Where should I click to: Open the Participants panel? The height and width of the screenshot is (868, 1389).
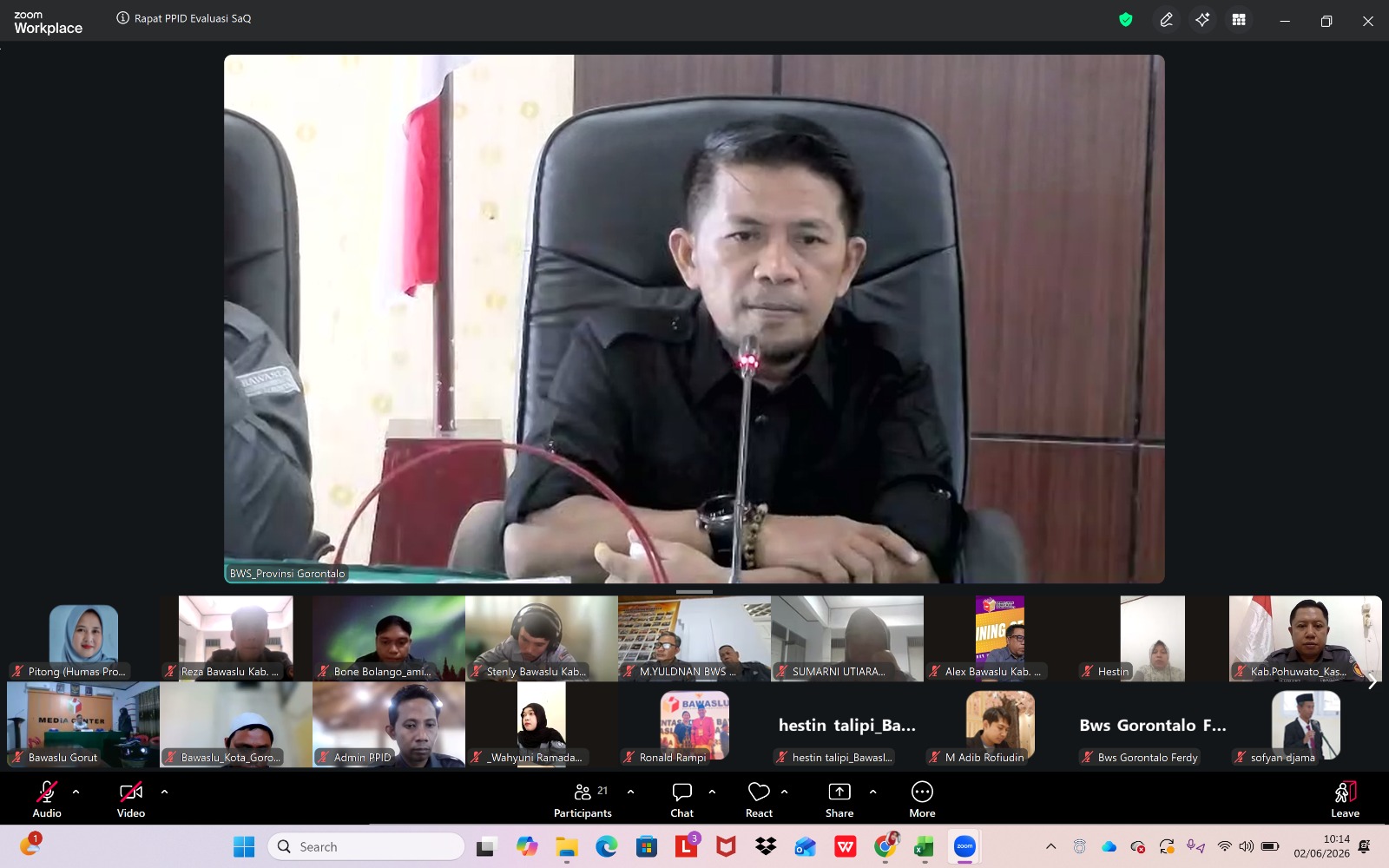[583, 799]
